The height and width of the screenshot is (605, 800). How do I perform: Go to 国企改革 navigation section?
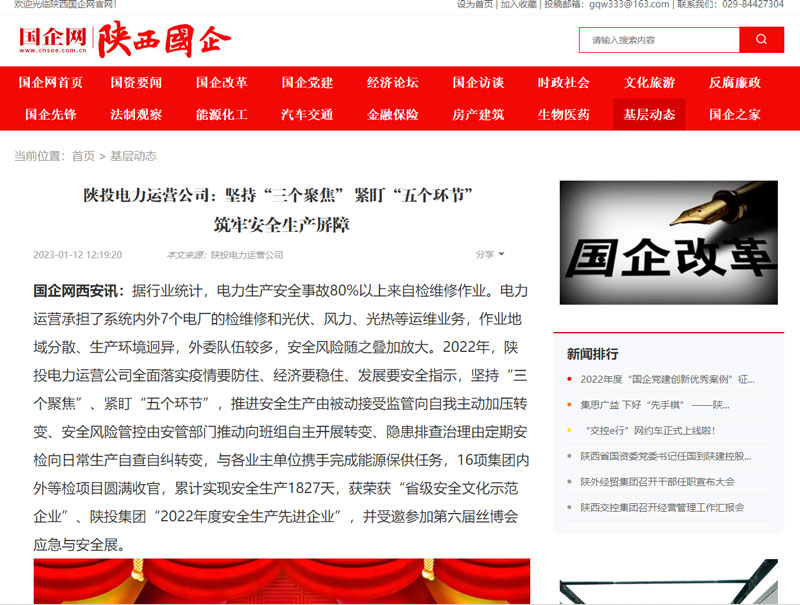tap(222, 82)
